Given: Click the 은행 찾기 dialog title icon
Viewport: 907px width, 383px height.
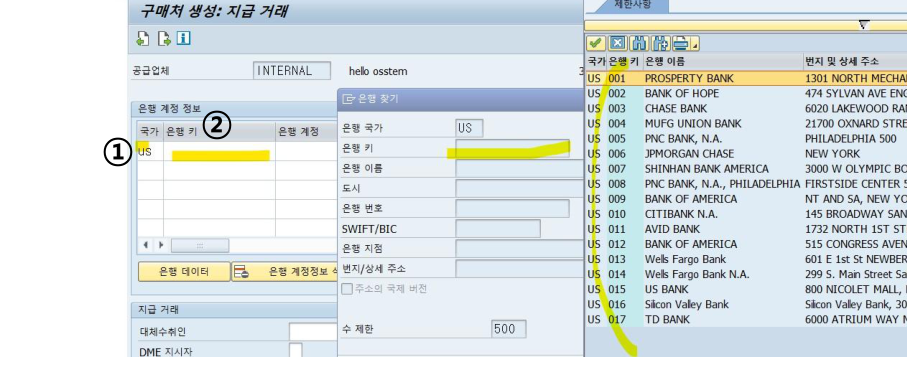Looking at the screenshot, I should [x=348, y=99].
